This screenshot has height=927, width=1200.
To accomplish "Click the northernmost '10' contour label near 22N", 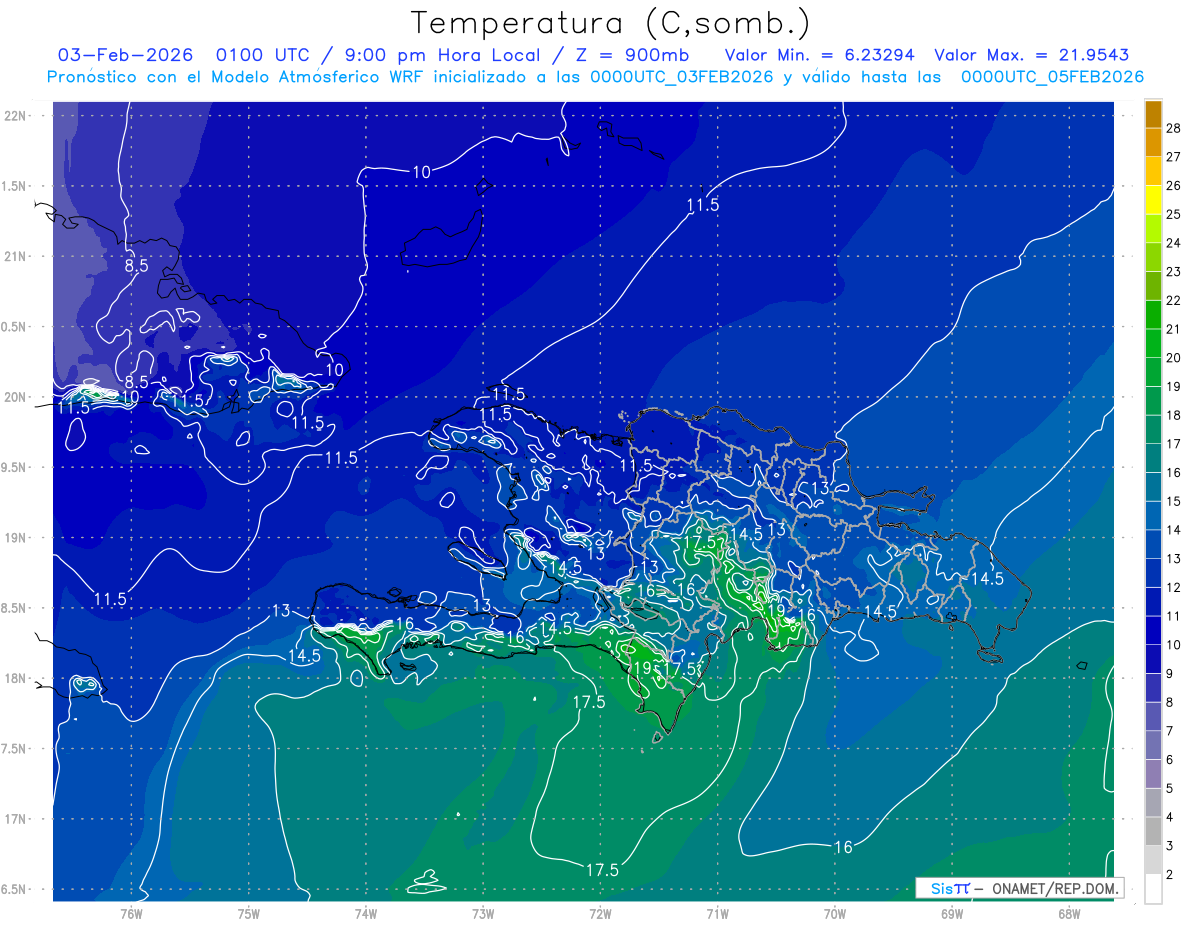I will [421, 172].
